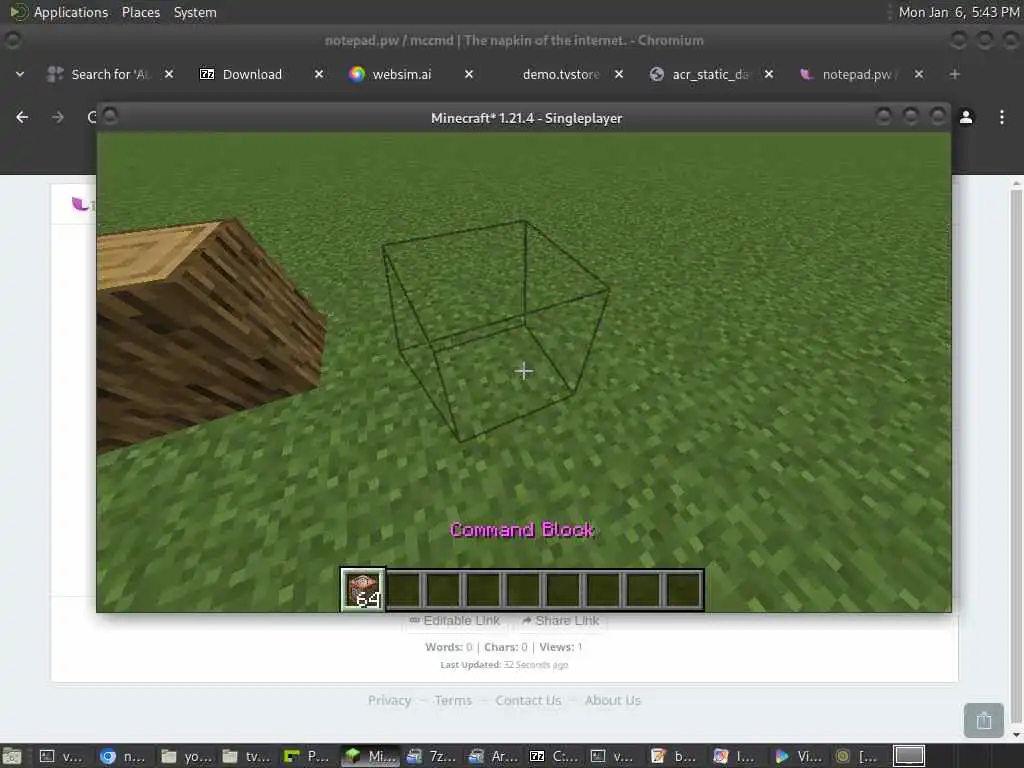Close the demo.tvstore tab

618,74
